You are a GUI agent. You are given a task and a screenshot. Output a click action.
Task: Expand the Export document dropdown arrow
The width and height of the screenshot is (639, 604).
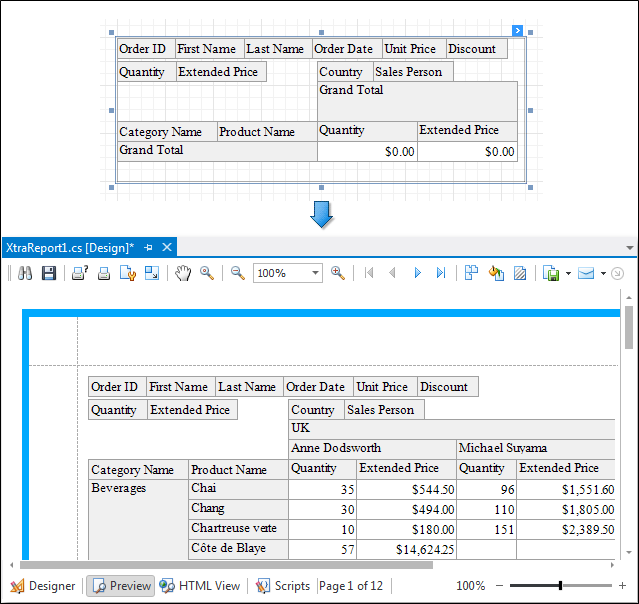point(568,273)
